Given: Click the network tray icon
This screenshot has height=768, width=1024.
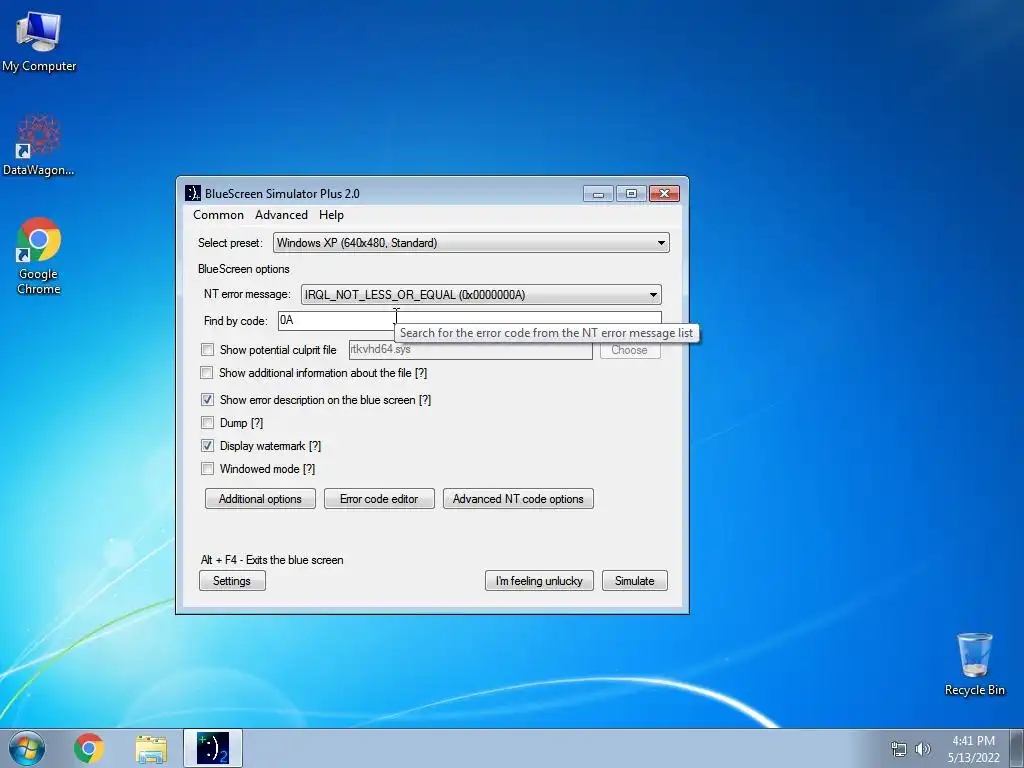Looking at the screenshot, I should pos(899,749).
